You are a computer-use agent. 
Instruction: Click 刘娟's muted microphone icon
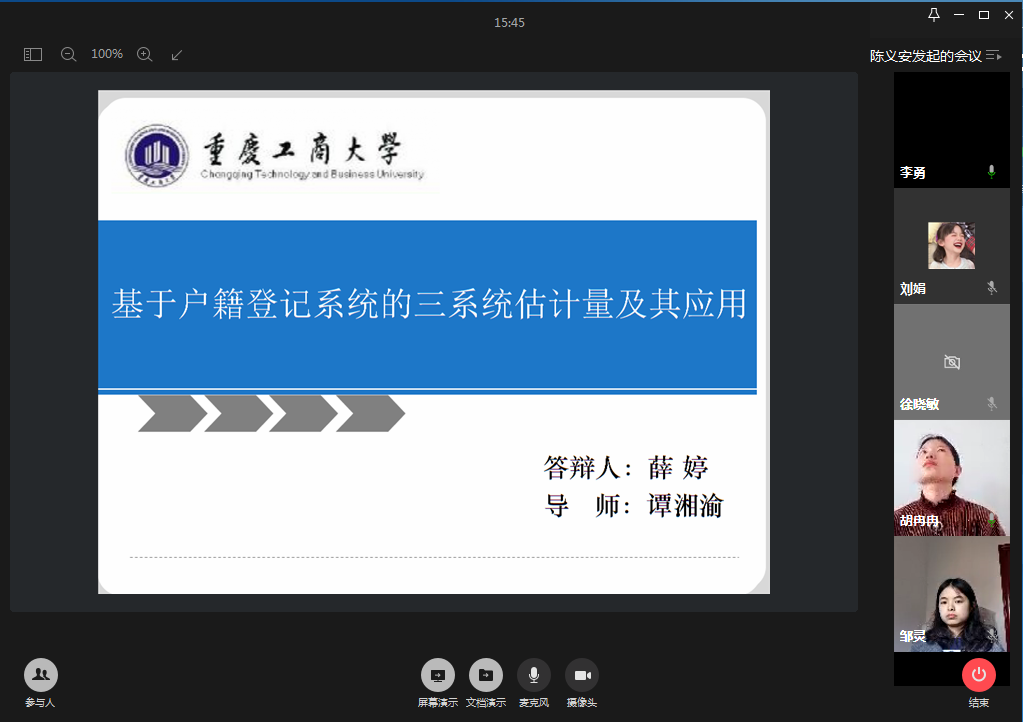[991, 288]
